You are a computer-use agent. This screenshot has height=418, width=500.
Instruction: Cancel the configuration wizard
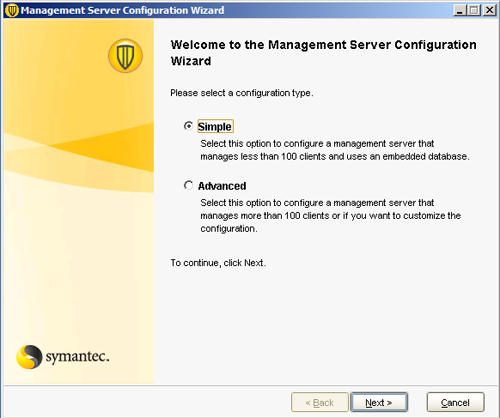point(455,402)
